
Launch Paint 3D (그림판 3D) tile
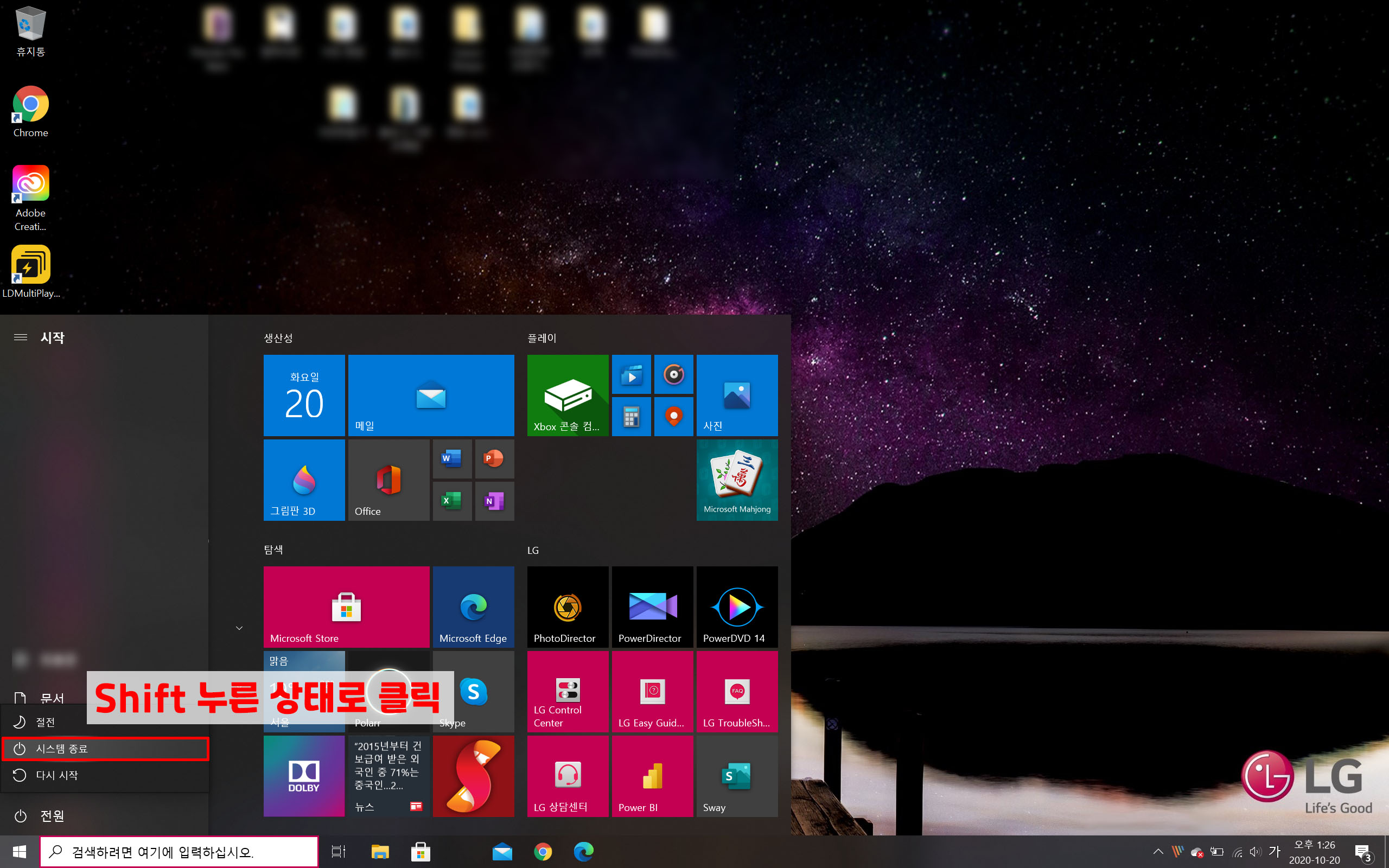click(304, 480)
